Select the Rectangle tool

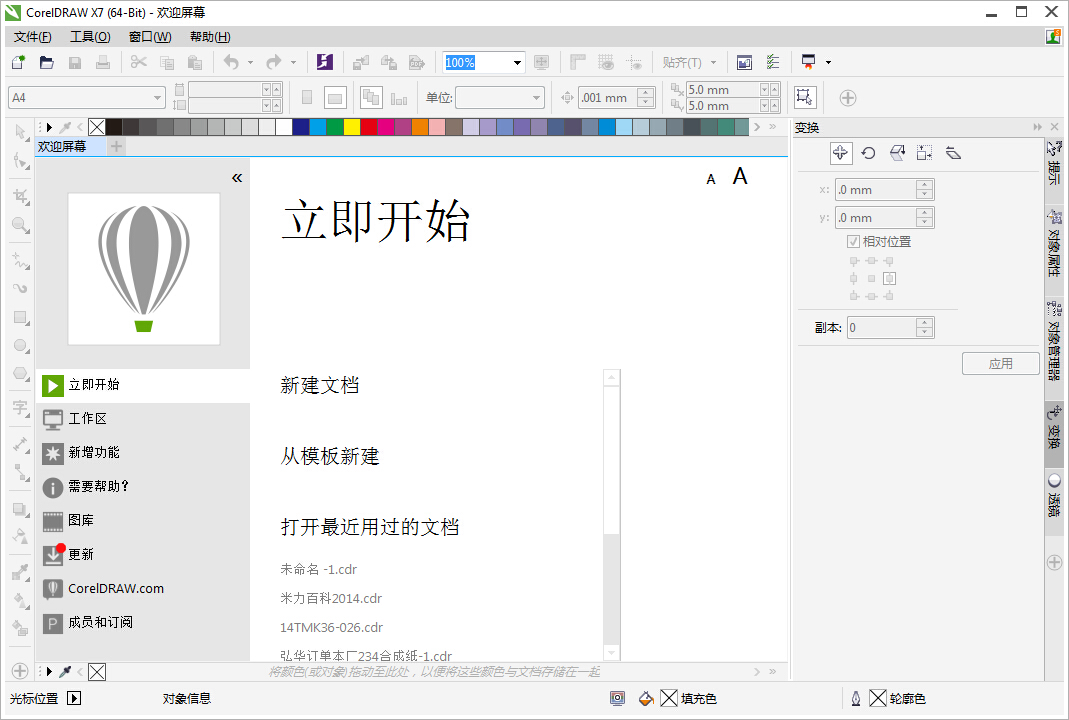tap(20, 318)
